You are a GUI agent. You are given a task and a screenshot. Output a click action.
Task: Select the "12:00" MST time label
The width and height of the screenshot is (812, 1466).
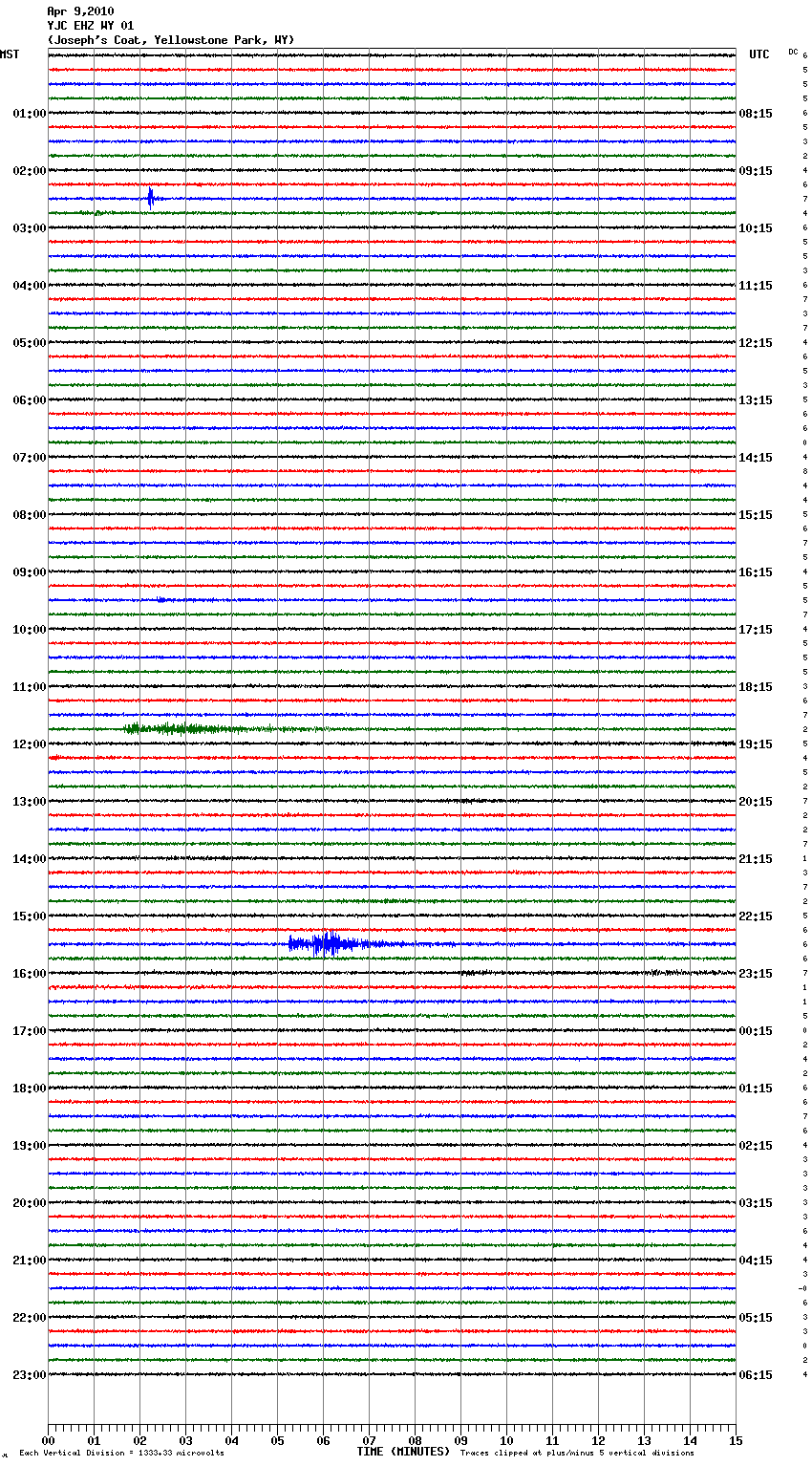coord(30,744)
